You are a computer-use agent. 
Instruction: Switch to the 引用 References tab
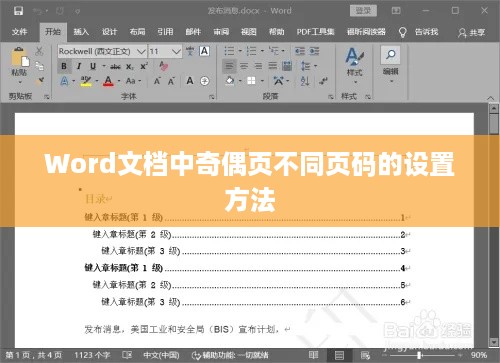click(x=165, y=32)
